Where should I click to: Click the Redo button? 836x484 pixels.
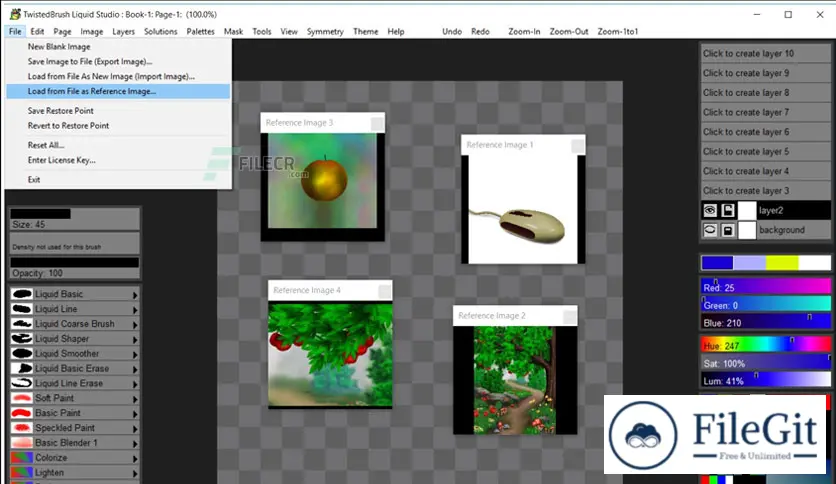(480, 31)
